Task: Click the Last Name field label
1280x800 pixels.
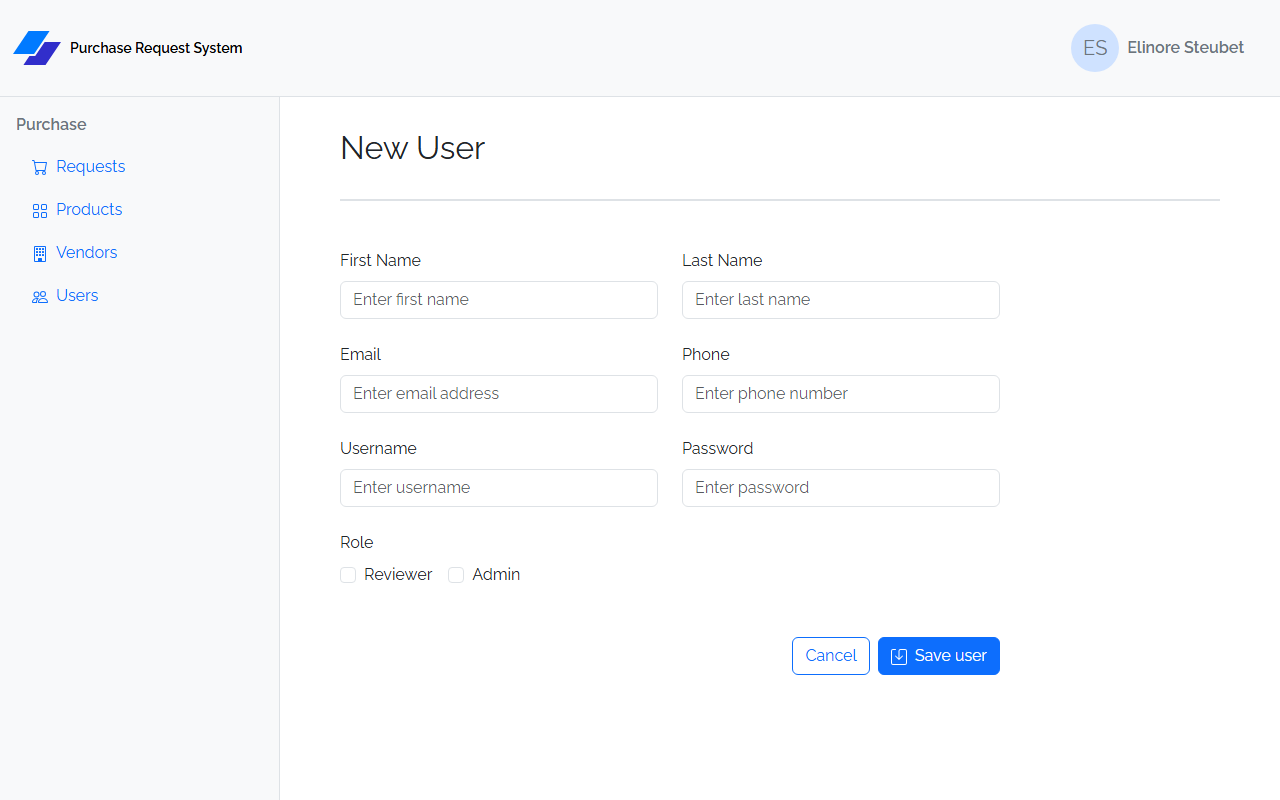Action: (722, 260)
